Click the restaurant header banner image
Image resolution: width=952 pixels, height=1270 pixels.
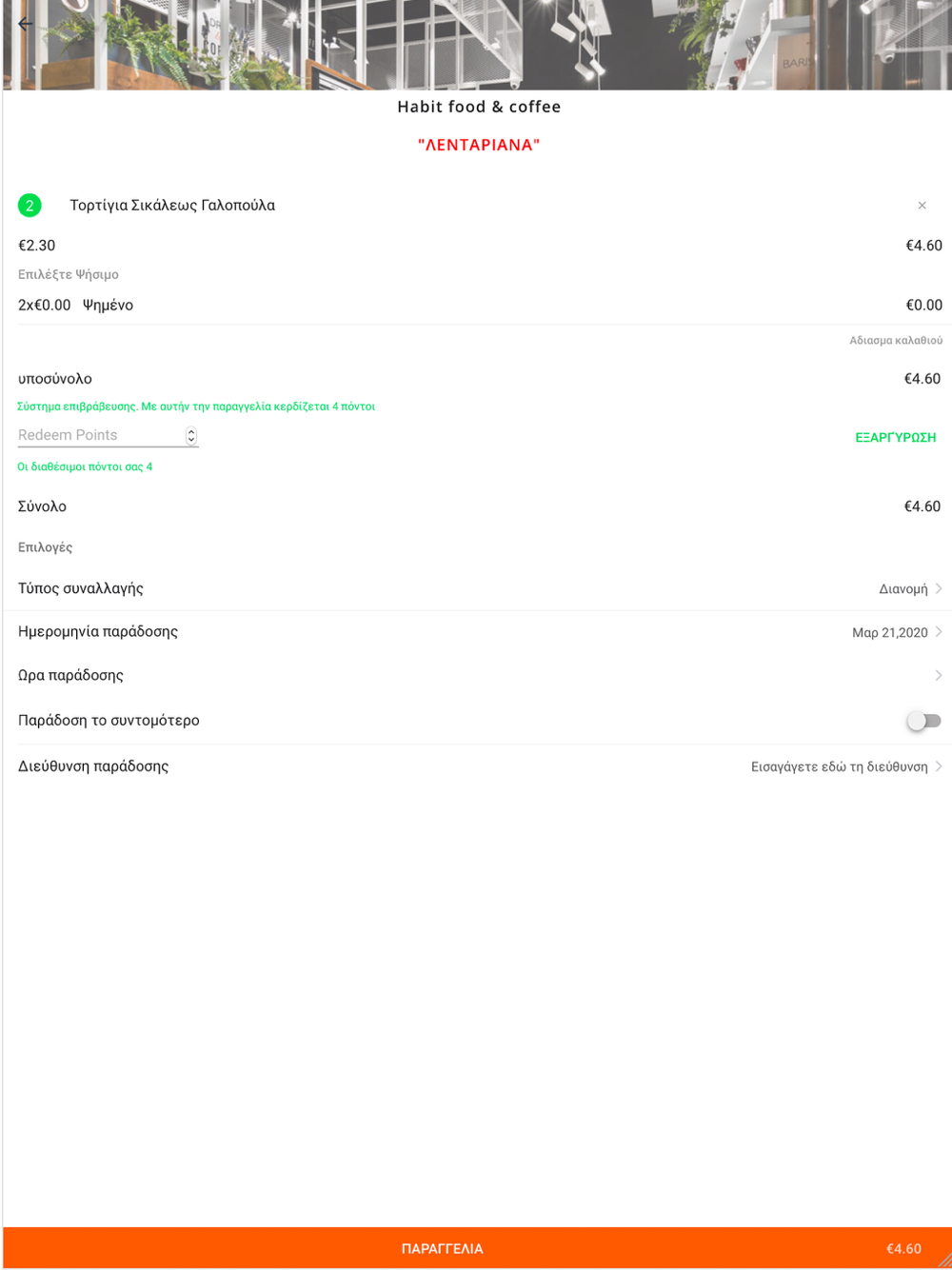[x=476, y=45]
